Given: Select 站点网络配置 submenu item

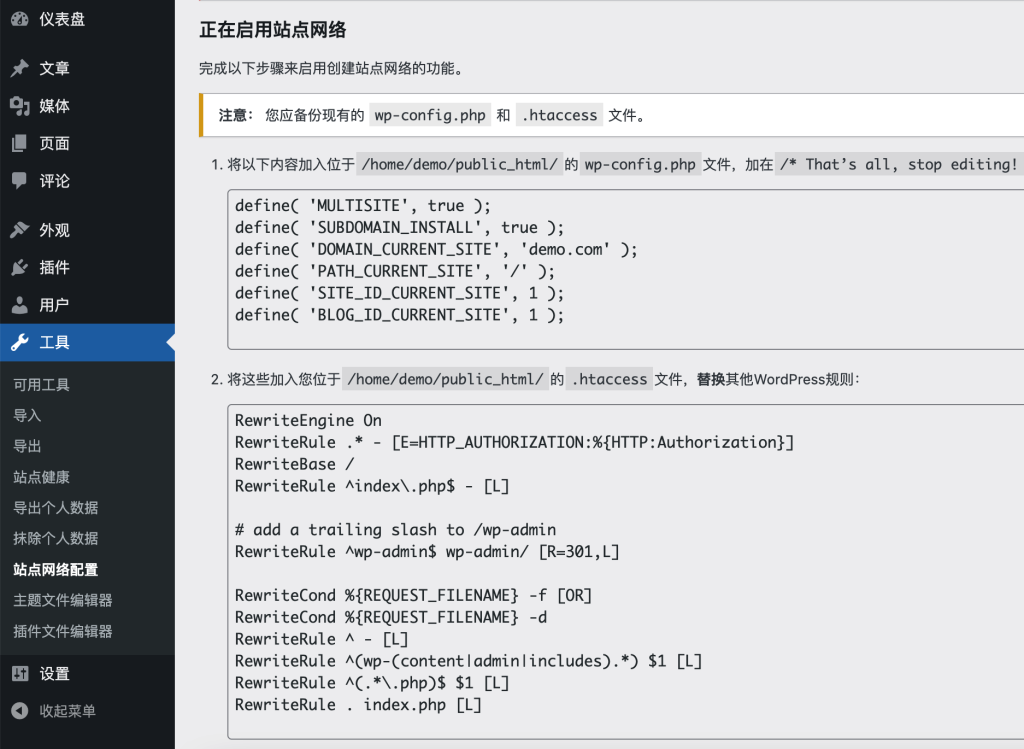Looking at the screenshot, I should click(55, 570).
